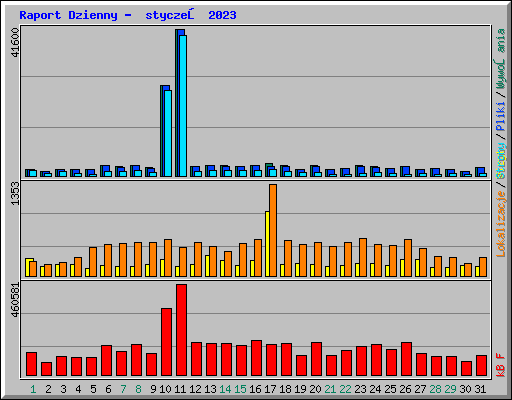The image size is (512, 400).
Task: Click day label "25" on x-axis
Action: tap(390, 389)
